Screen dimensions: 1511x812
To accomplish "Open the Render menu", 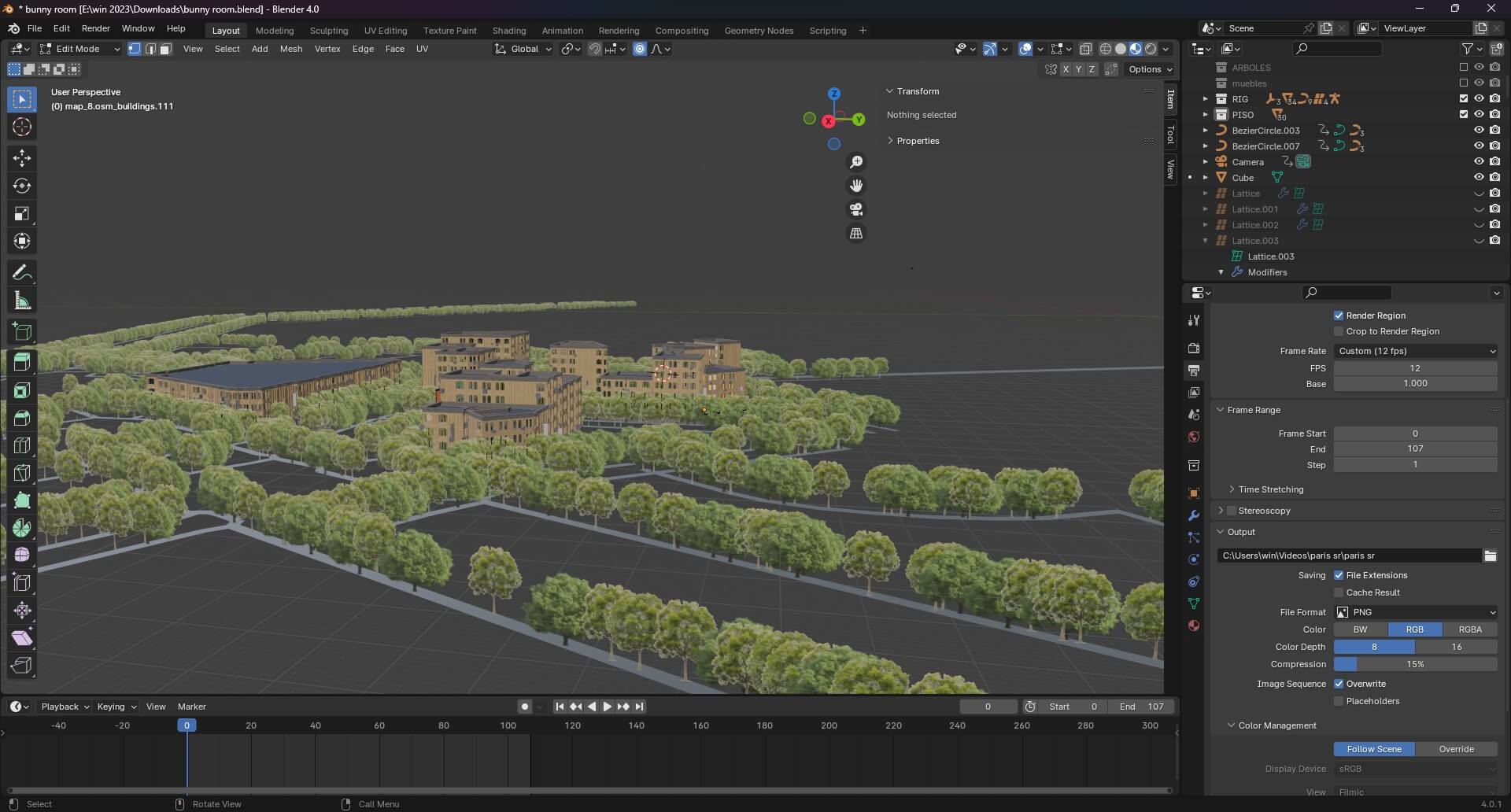I will pyautogui.click(x=96, y=28).
